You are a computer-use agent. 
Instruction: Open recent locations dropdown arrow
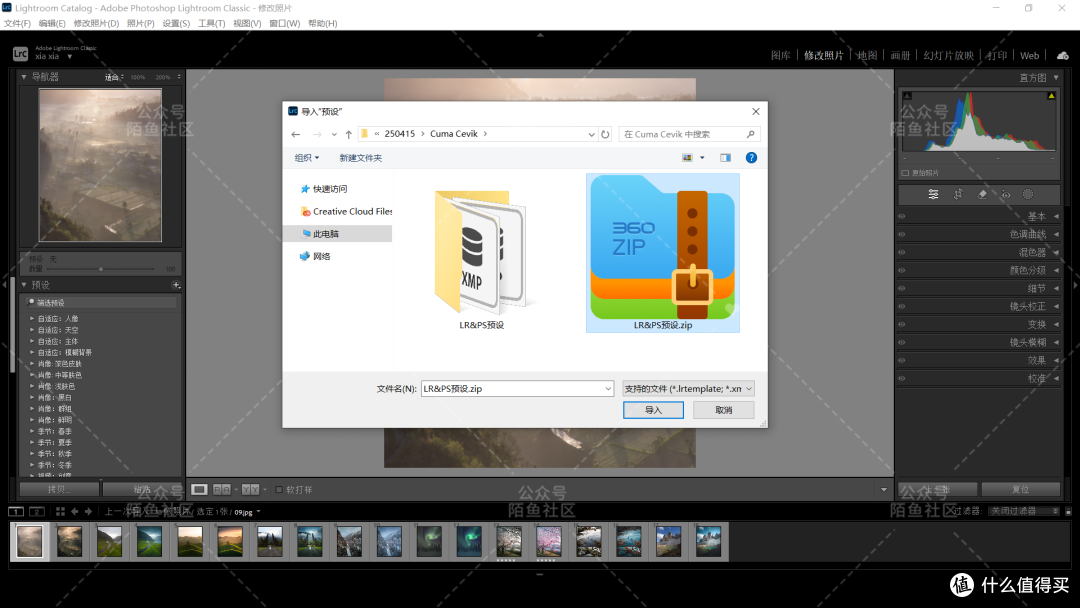[x=334, y=134]
